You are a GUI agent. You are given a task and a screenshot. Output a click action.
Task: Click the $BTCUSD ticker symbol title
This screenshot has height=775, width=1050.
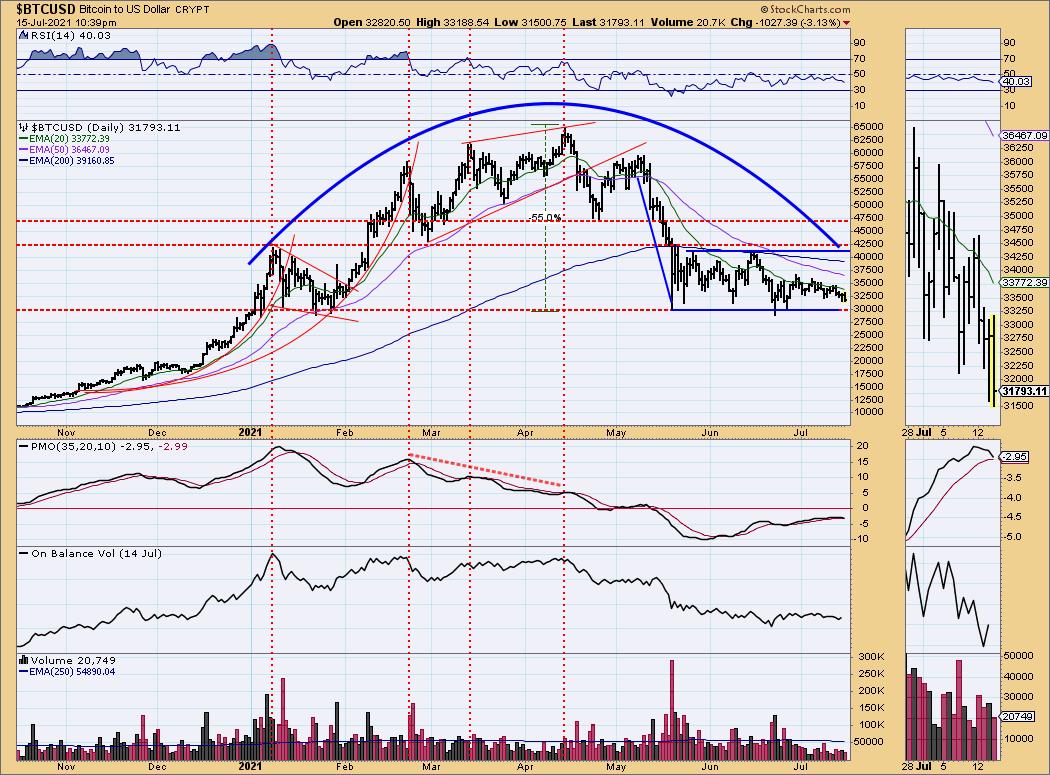[x=46, y=9]
